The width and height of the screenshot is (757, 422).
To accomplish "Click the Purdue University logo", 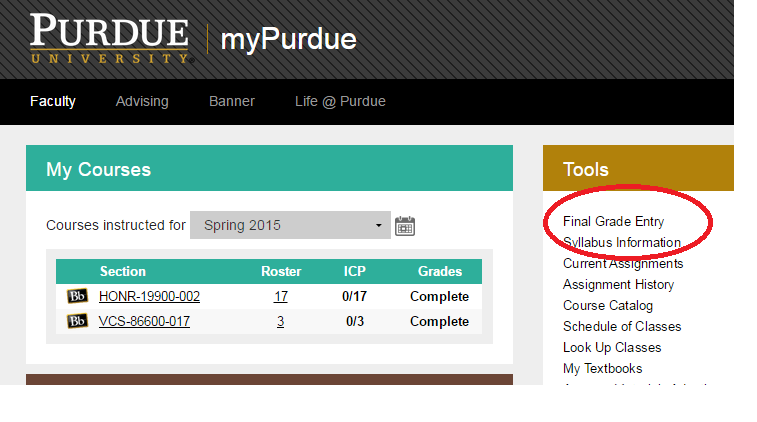I will pos(109,39).
